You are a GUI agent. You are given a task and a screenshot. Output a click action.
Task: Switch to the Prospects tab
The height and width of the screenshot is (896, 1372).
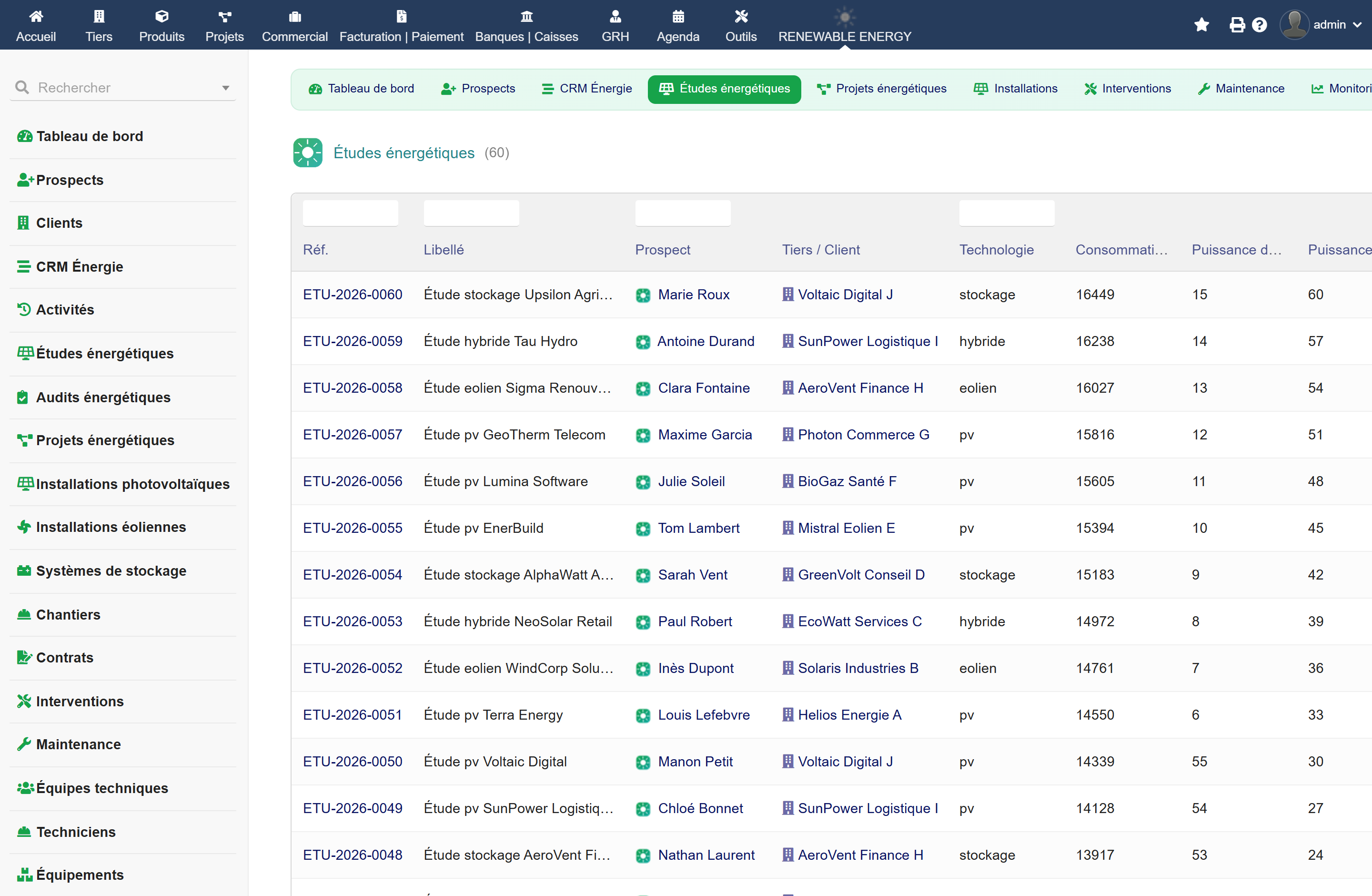click(x=478, y=89)
